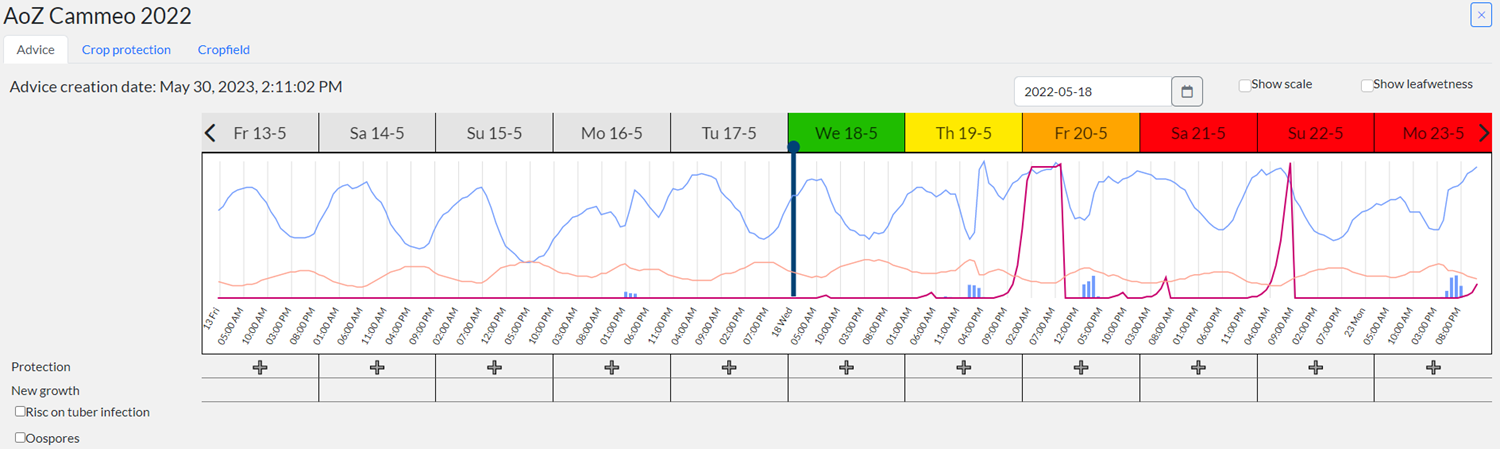Screen dimensions: 1500x449
Task: Add protection on Tu 17-5 plus icon
Action: tap(729, 367)
